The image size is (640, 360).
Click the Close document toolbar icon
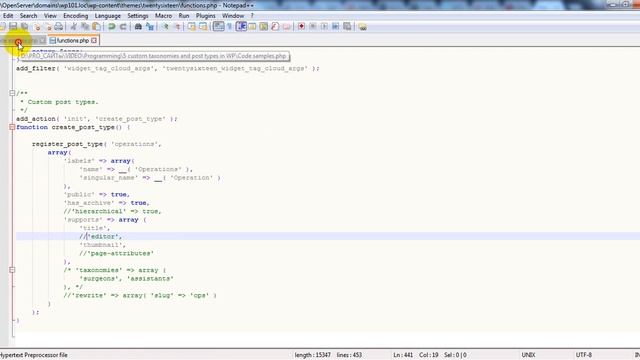pyautogui.click(x=37, y=27)
